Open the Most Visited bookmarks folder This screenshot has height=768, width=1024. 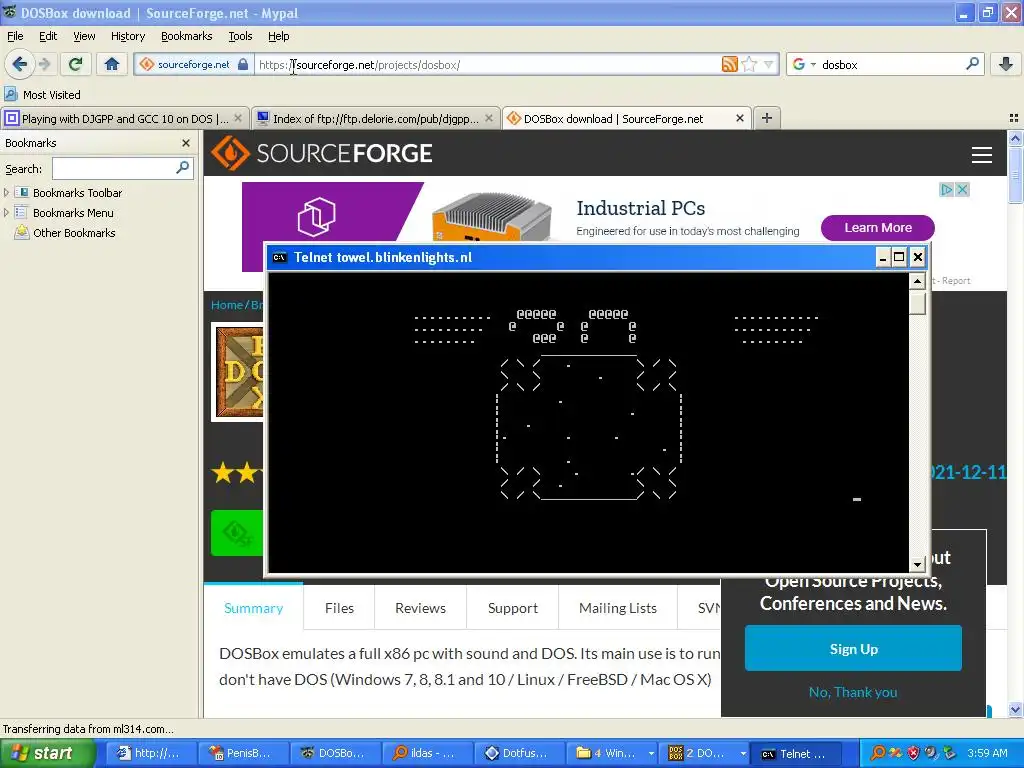click(42, 95)
